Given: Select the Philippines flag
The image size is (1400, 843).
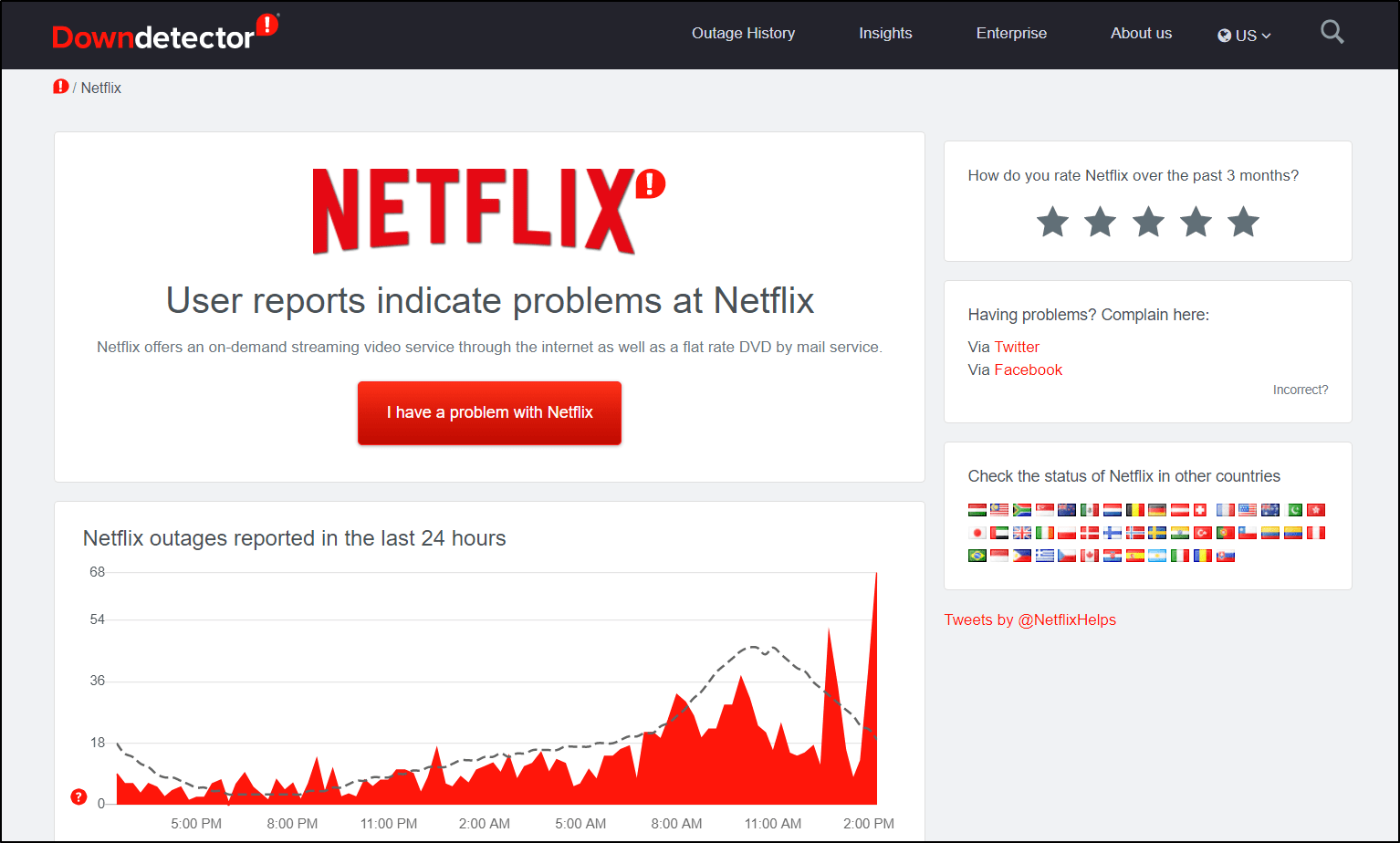Looking at the screenshot, I should tap(1022, 556).
